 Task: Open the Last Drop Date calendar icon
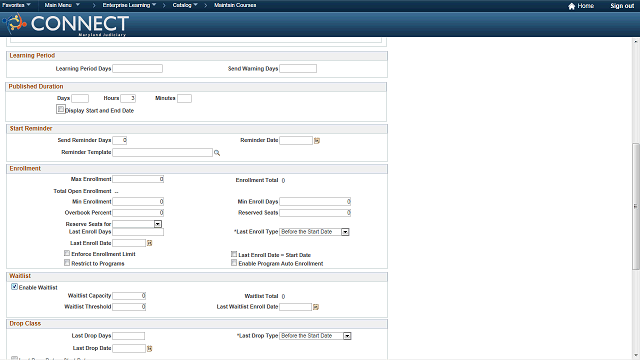pos(149,349)
